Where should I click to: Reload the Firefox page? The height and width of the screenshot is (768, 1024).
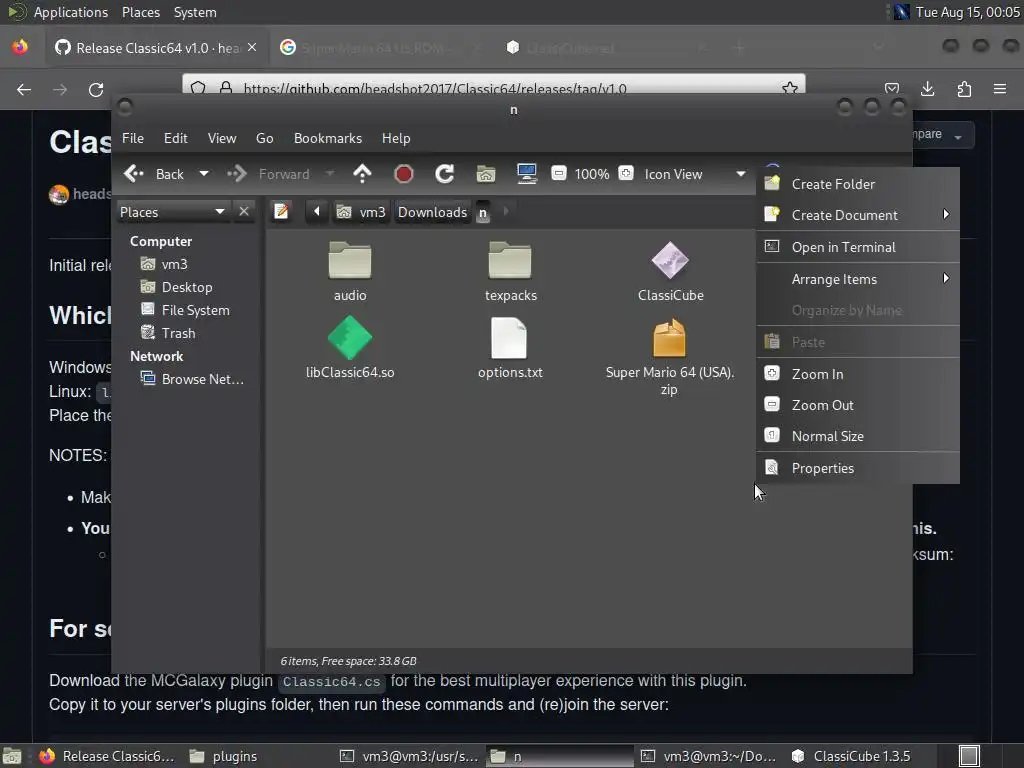(96, 89)
